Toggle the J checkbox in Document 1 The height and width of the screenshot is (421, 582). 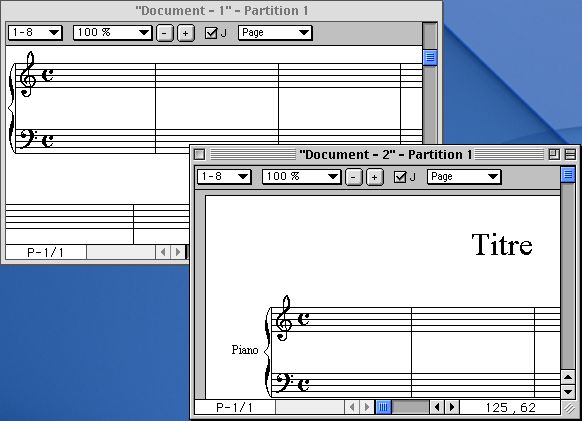pyautogui.click(x=211, y=33)
